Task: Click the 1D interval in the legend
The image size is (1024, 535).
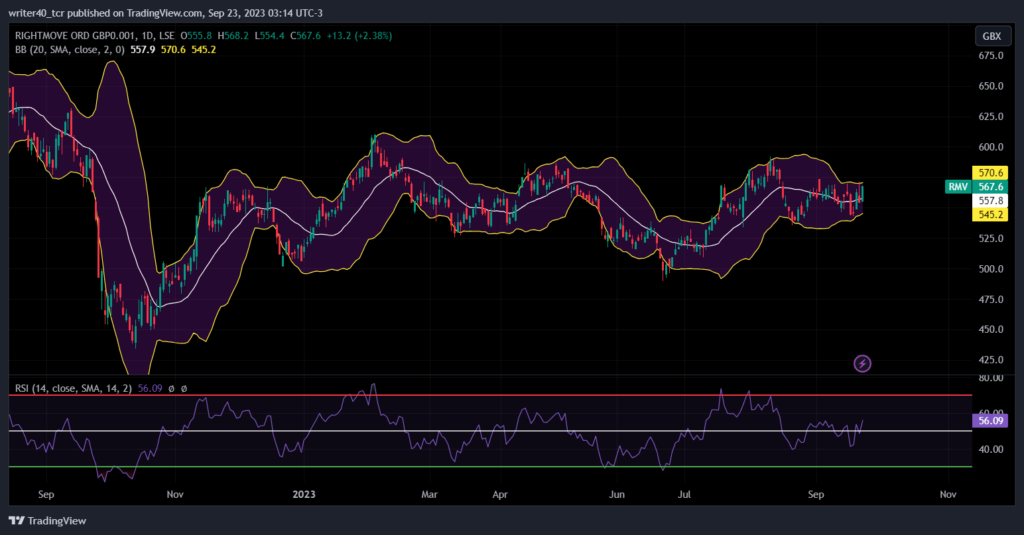Action: [148, 36]
